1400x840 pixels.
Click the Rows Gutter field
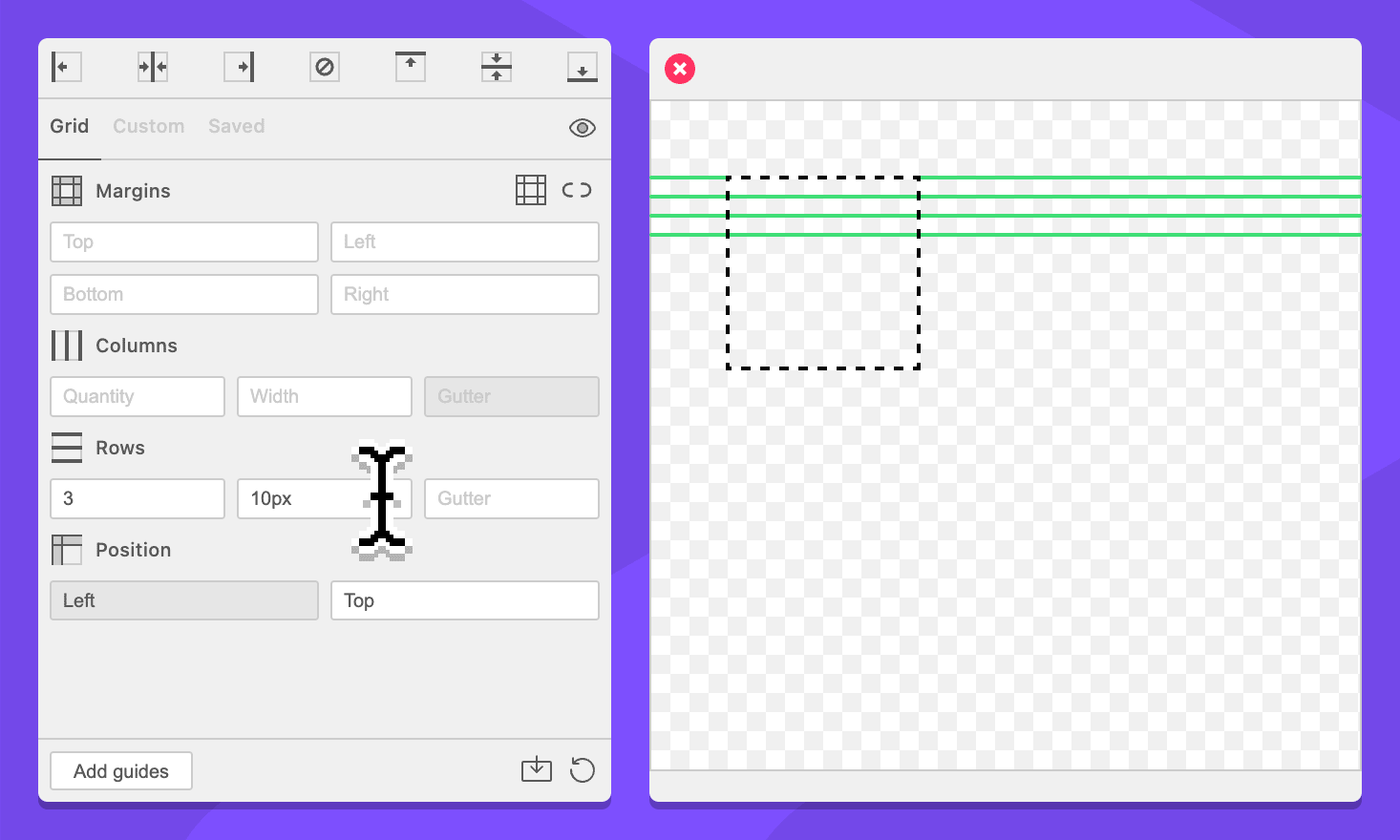pos(512,499)
